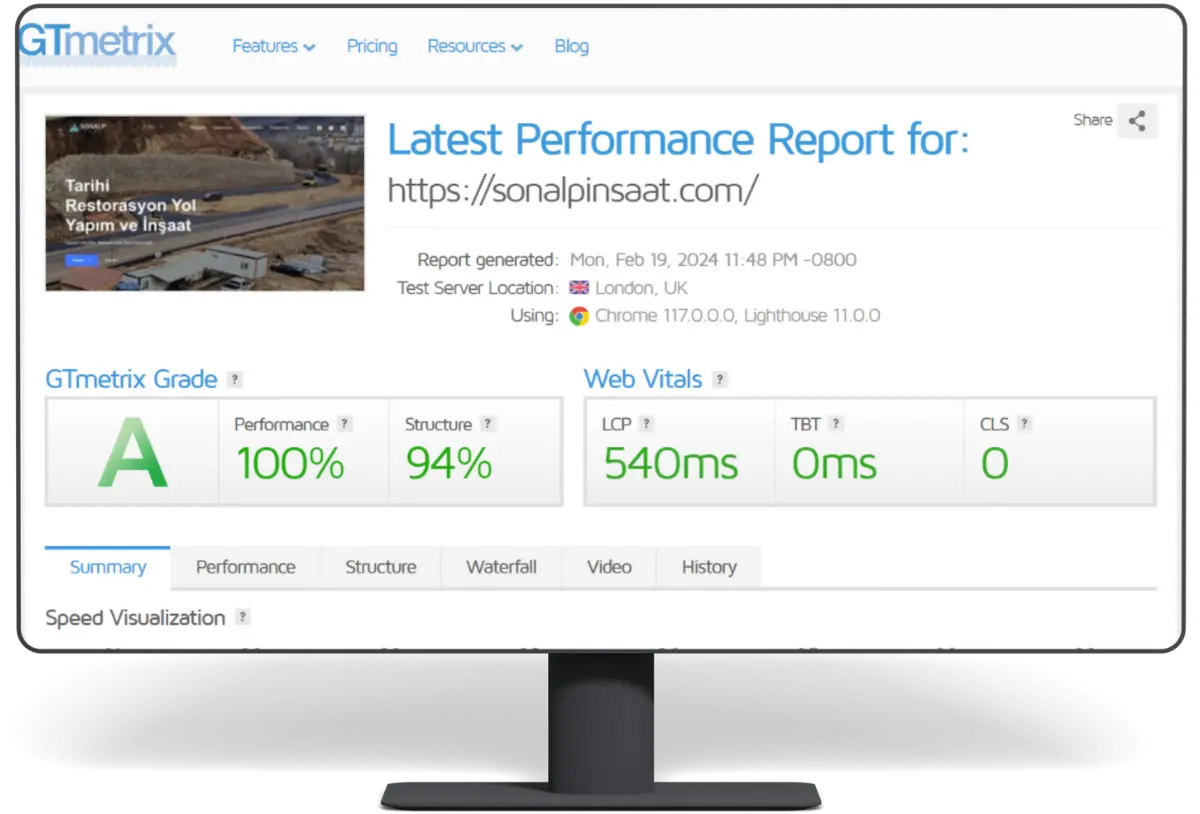This screenshot has width=1200, height=814.
Task: Click the UK flag beside London server location
Action: (578, 287)
